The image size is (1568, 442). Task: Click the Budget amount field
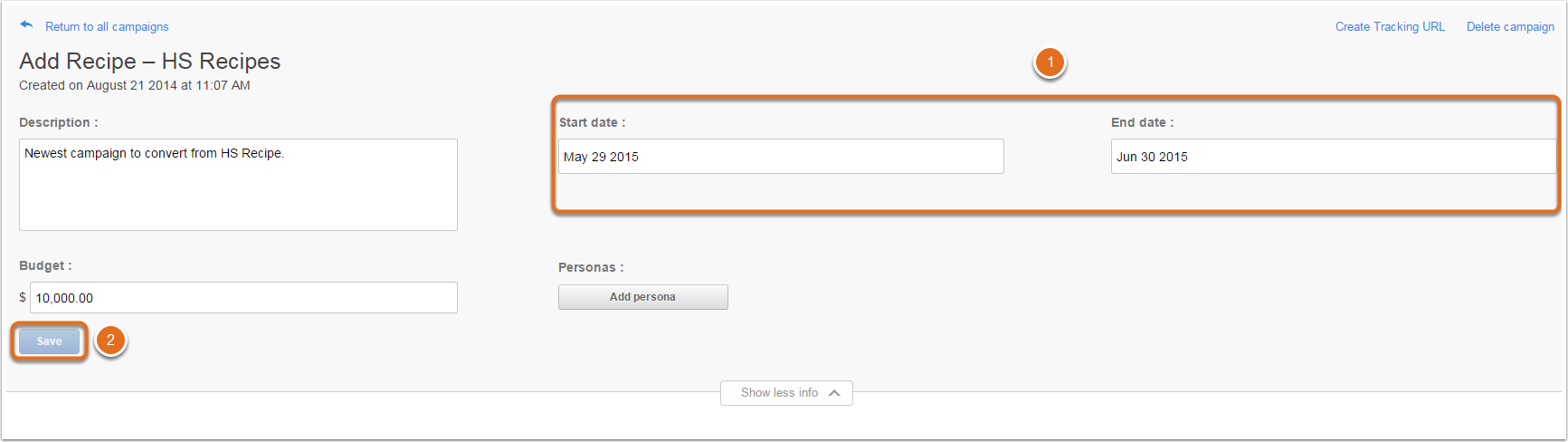point(243,298)
